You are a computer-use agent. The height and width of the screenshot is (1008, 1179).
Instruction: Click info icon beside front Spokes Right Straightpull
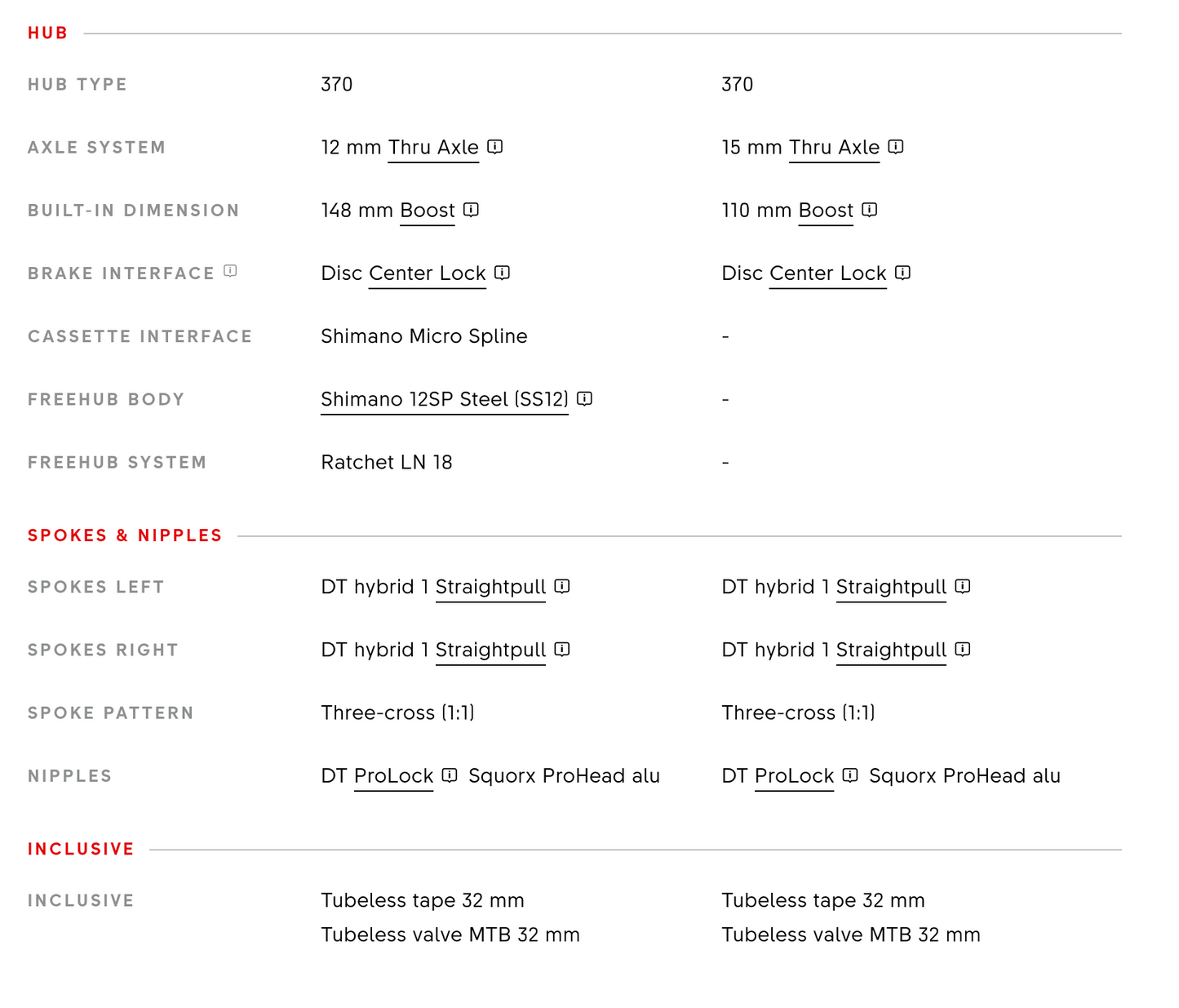(963, 649)
